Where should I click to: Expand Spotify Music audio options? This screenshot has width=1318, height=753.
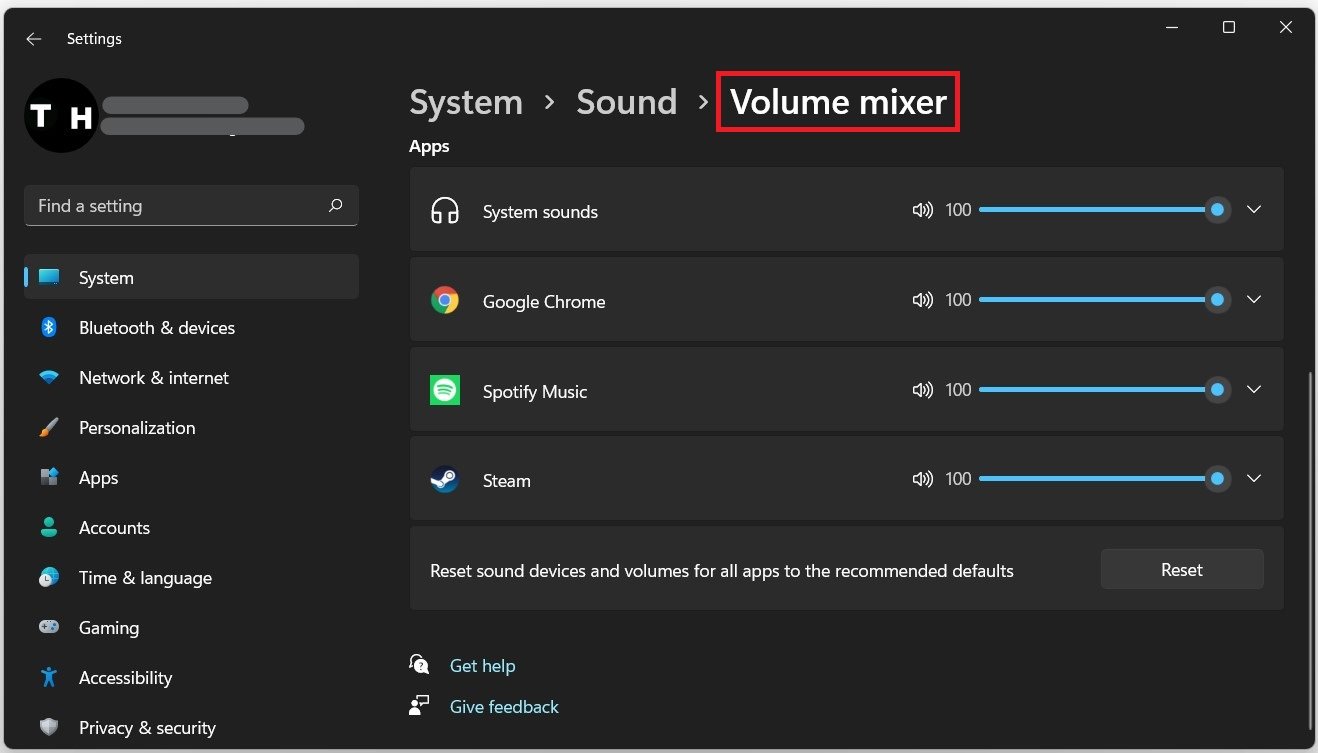click(x=1254, y=390)
